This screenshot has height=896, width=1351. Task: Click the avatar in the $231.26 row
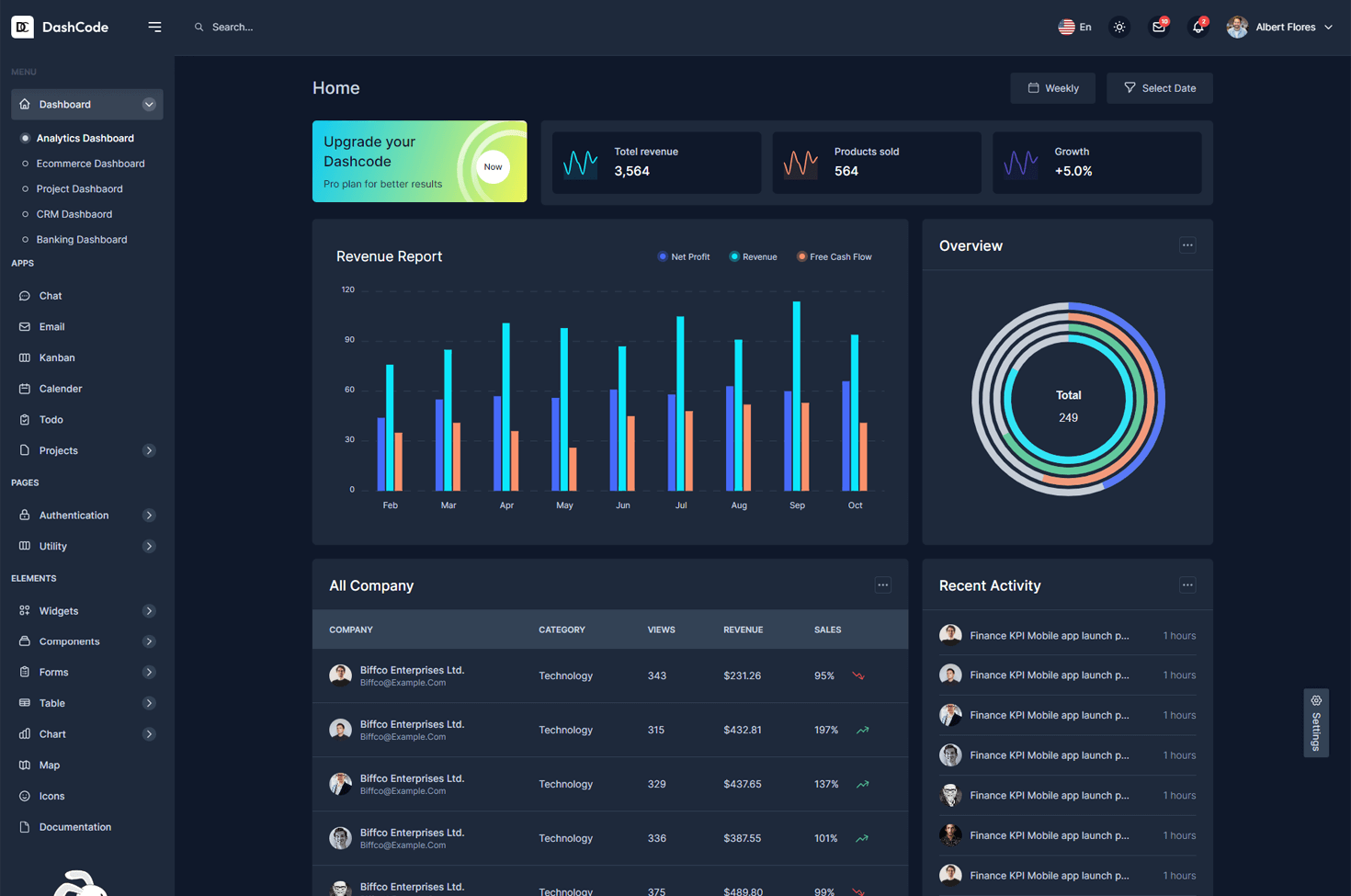pyautogui.click(x=340, y=675)
